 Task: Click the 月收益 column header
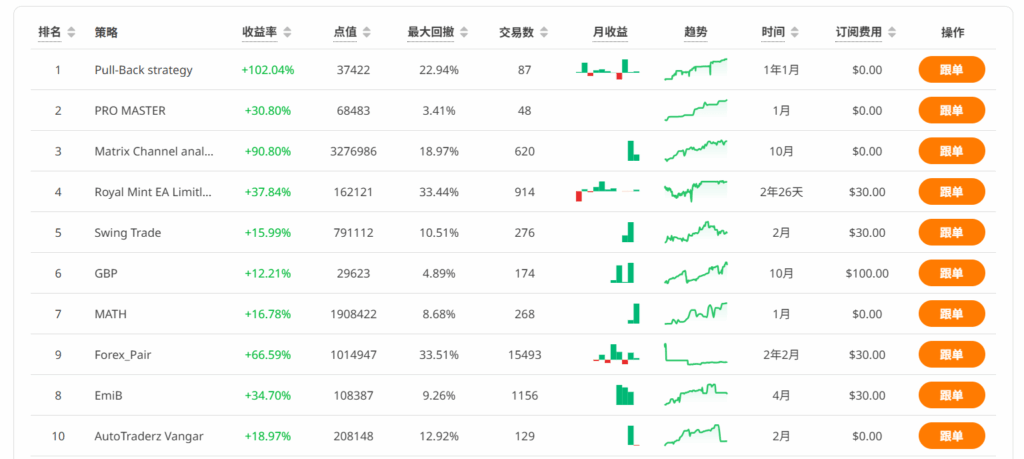tap(610, 32)
